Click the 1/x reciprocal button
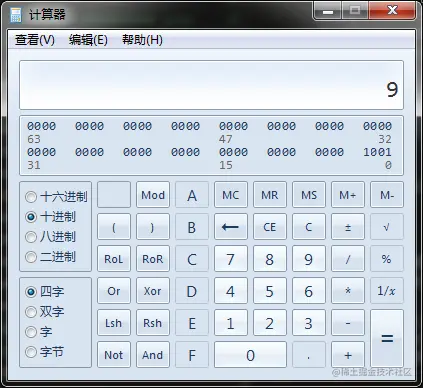Viewport: 423px width, 388px height. [387, 291]
